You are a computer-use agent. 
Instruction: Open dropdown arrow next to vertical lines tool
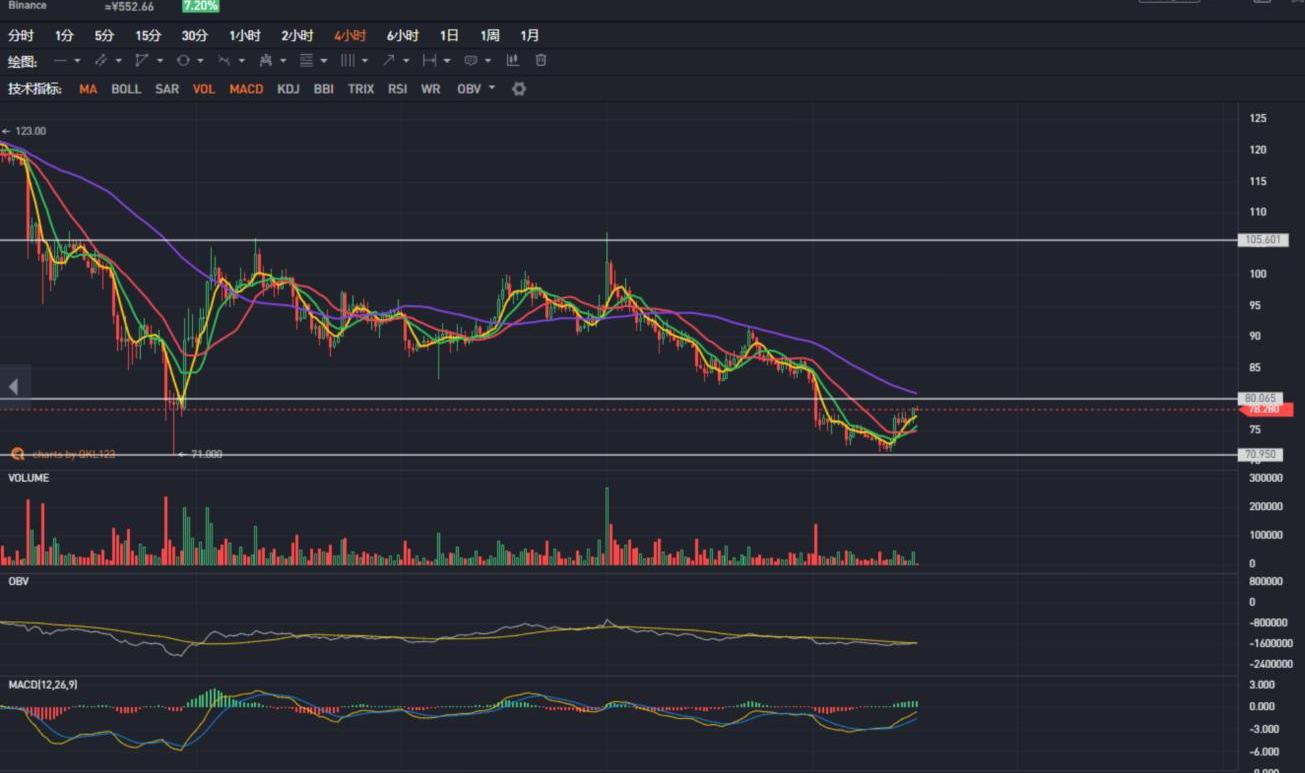click(365, 61)
